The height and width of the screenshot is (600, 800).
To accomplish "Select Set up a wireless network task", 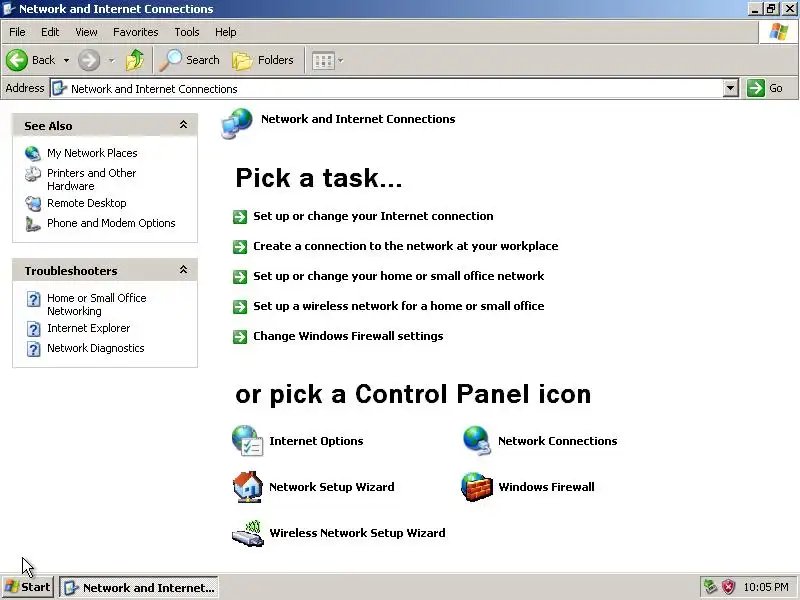I will tap(398, 306).
